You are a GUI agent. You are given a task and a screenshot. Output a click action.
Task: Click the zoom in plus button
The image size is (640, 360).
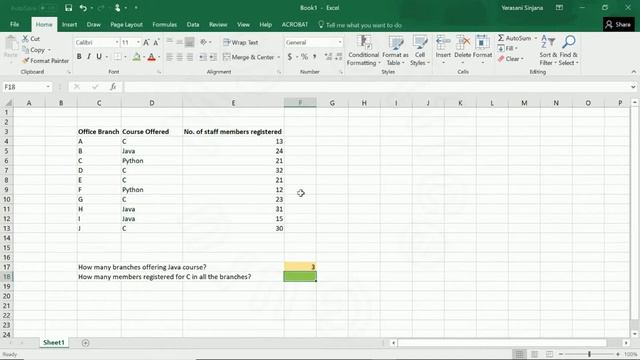click(618, 354)
